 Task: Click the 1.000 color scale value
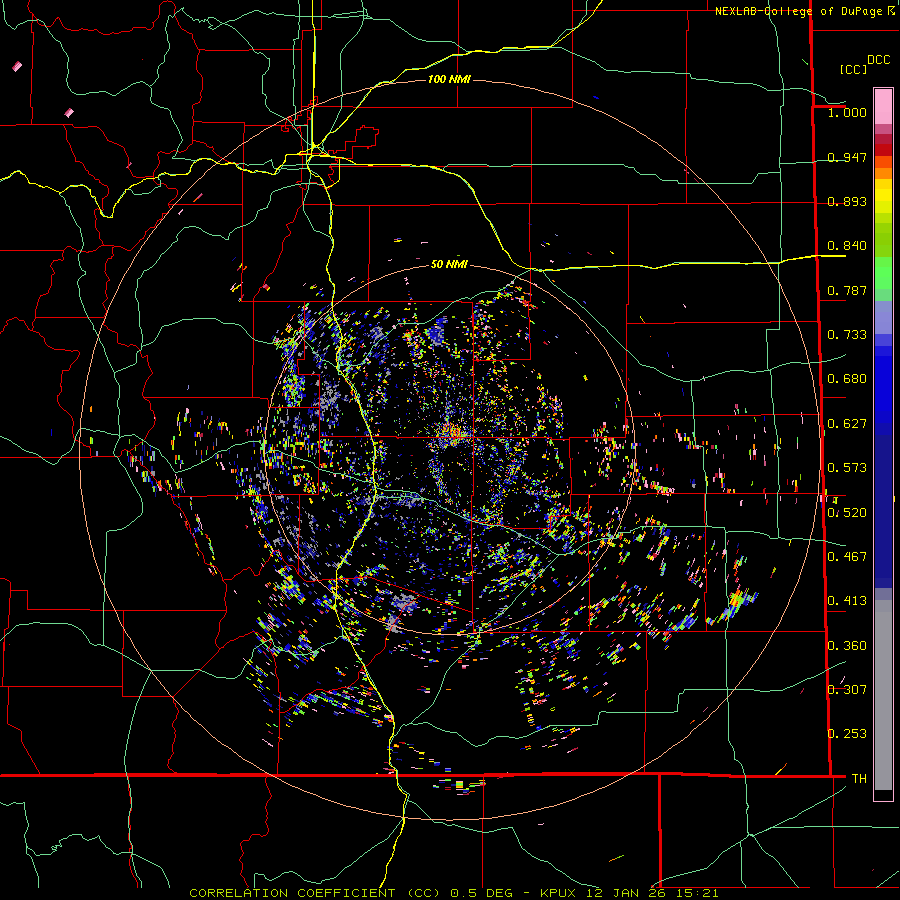(x=847, y=112)
